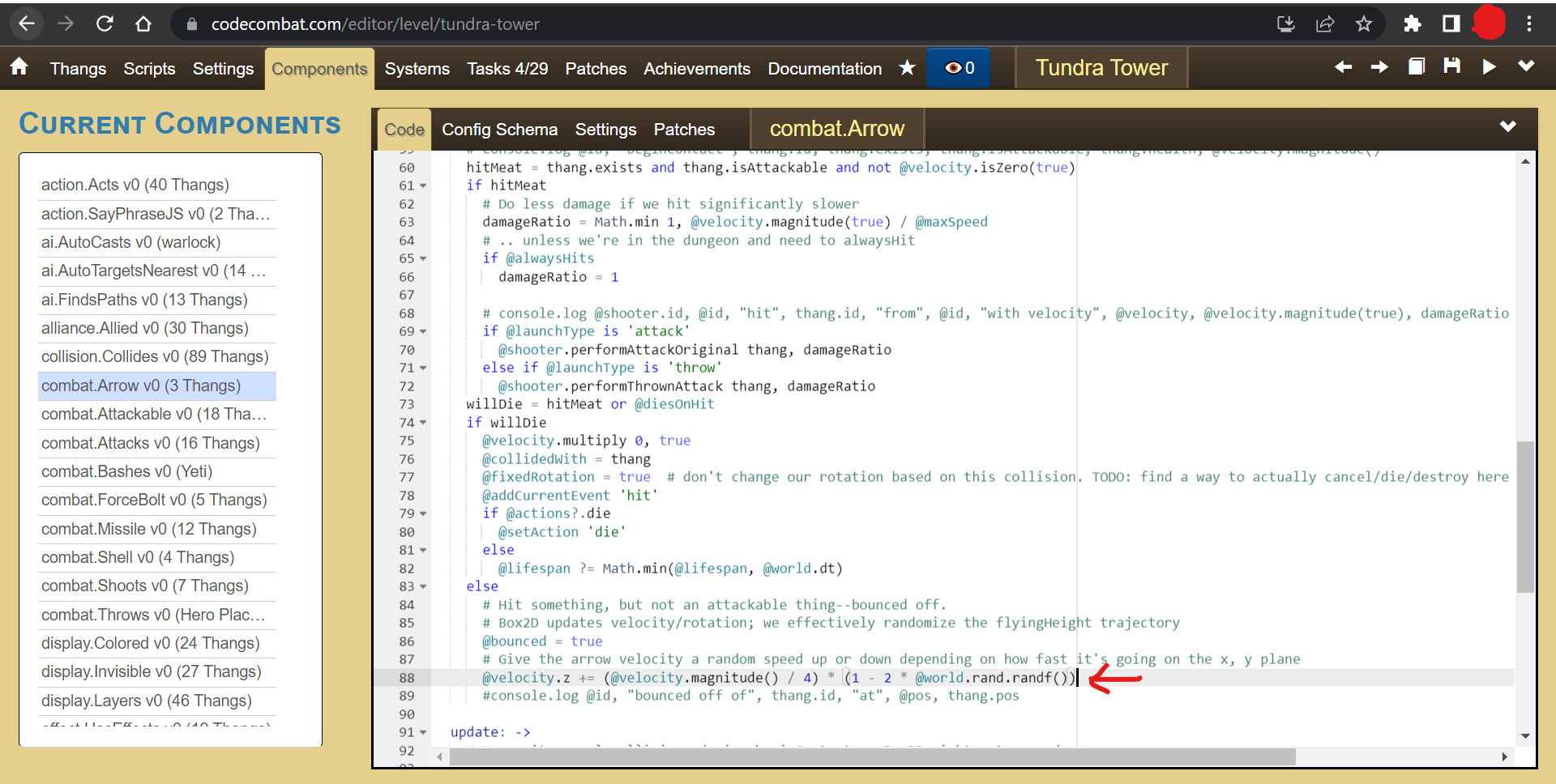1556x784 pixels.
Task: Open Tasks 4/29 tab
Action: (507, 69)
